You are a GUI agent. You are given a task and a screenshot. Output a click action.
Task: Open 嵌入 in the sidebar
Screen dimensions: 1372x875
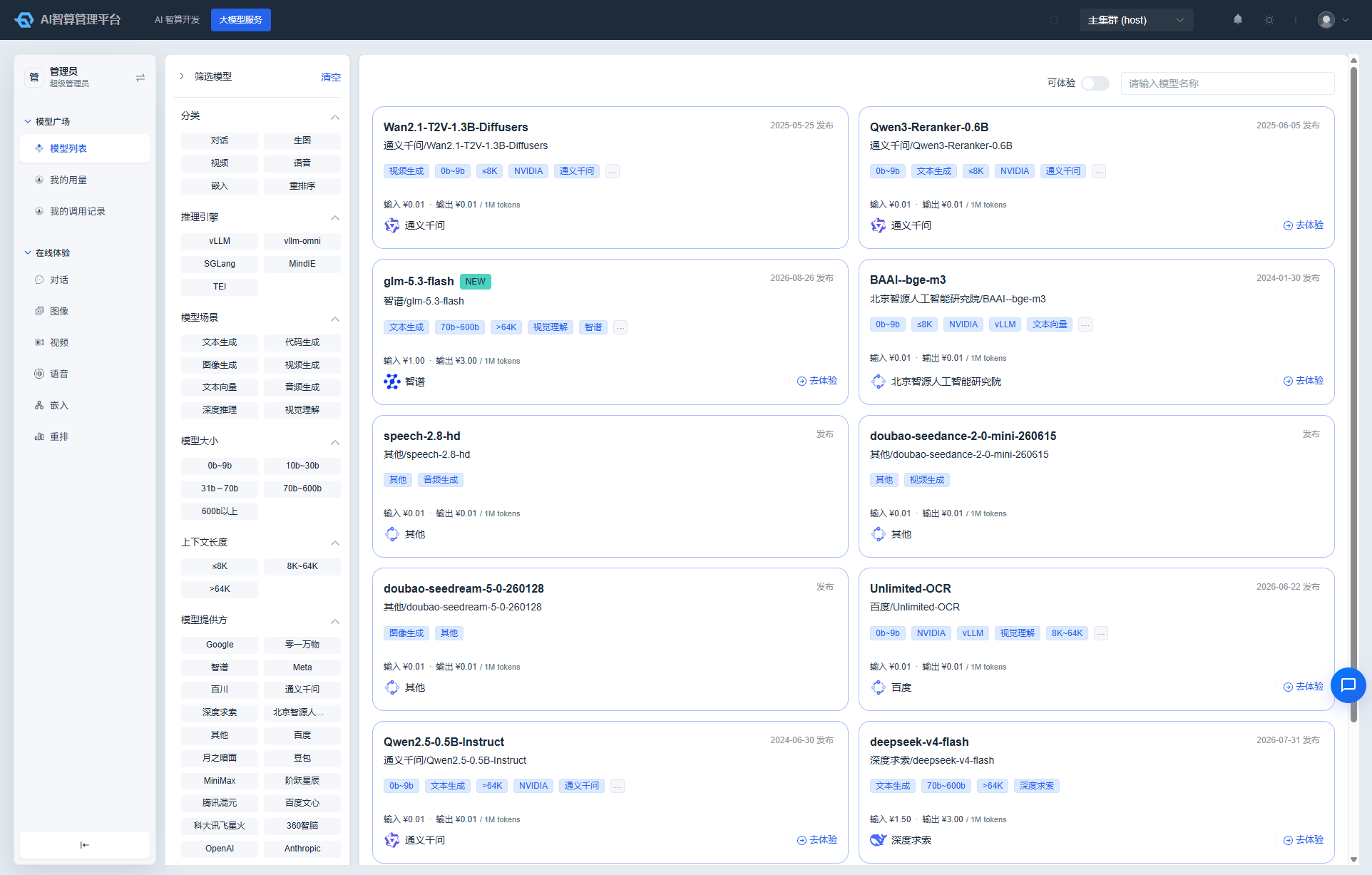tap(59, 405)
